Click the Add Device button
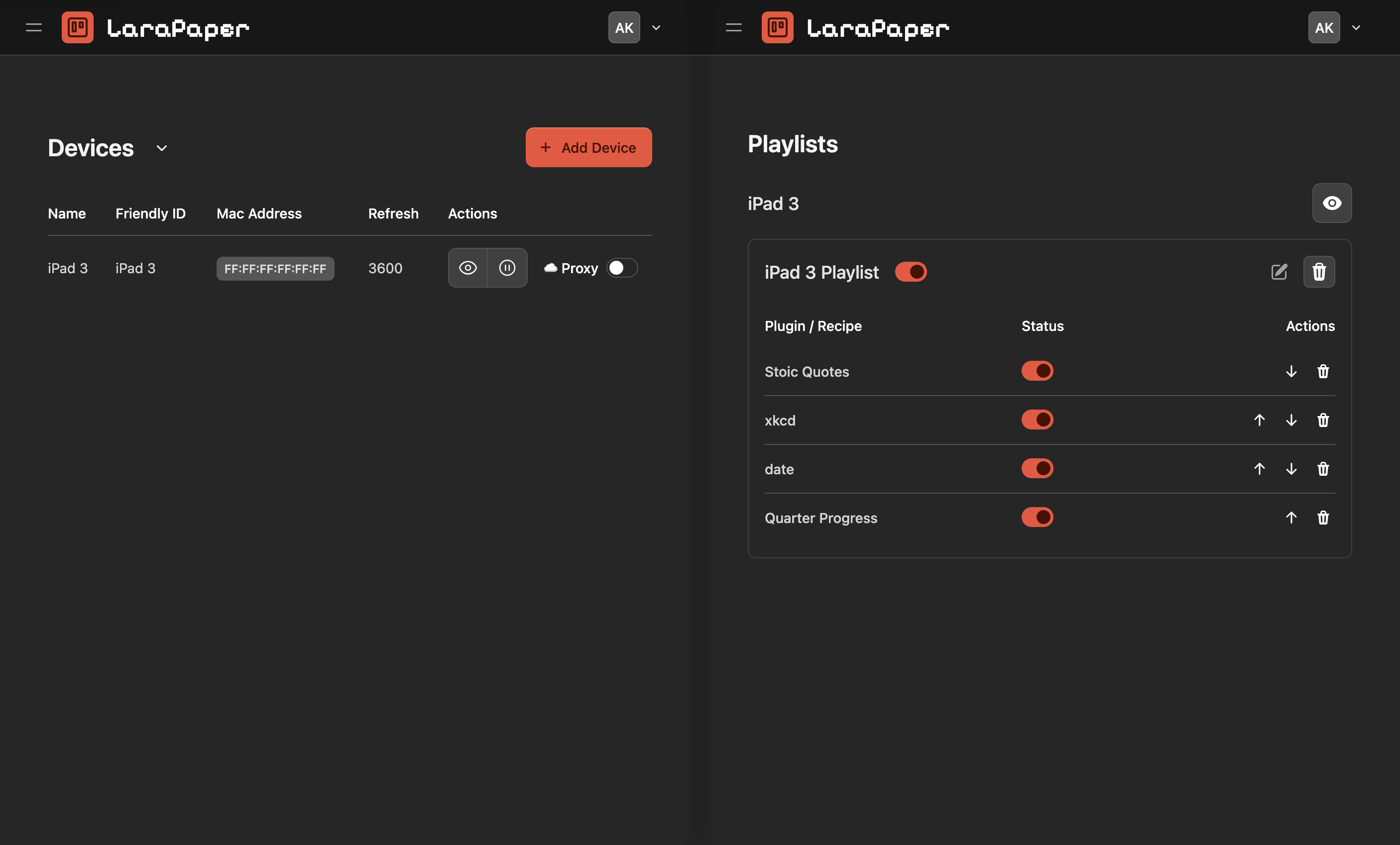Screen dimensions: 1400x845 tap(588, 147)
